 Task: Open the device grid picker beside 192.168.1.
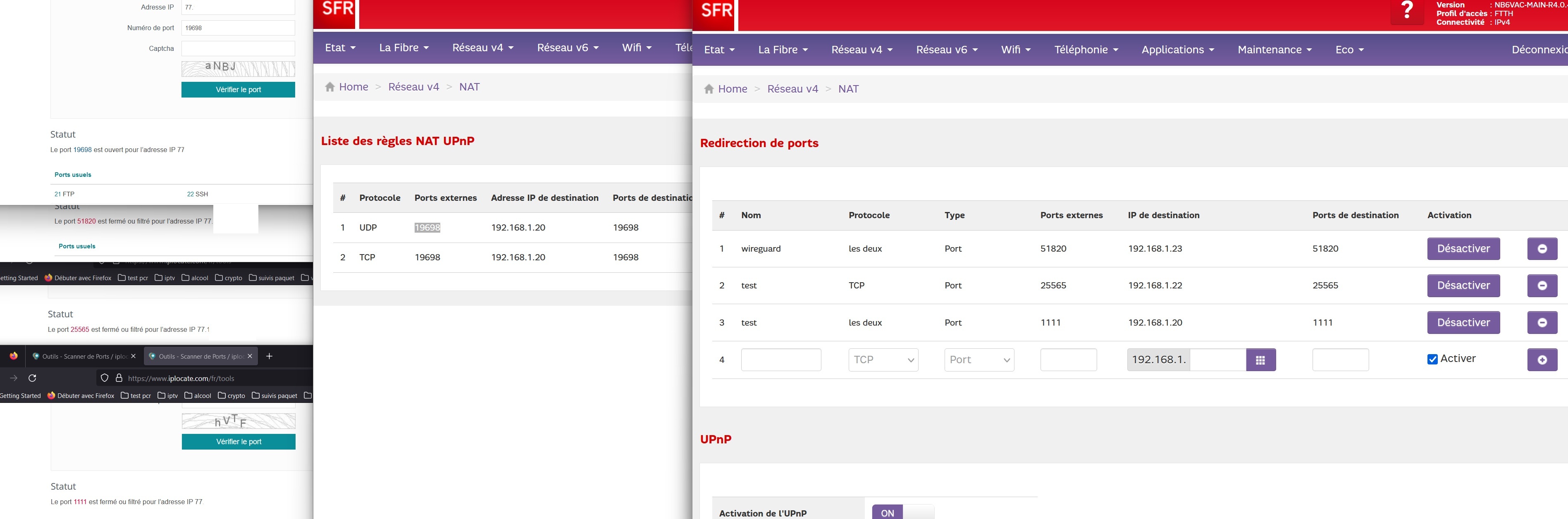point(1260,359)
